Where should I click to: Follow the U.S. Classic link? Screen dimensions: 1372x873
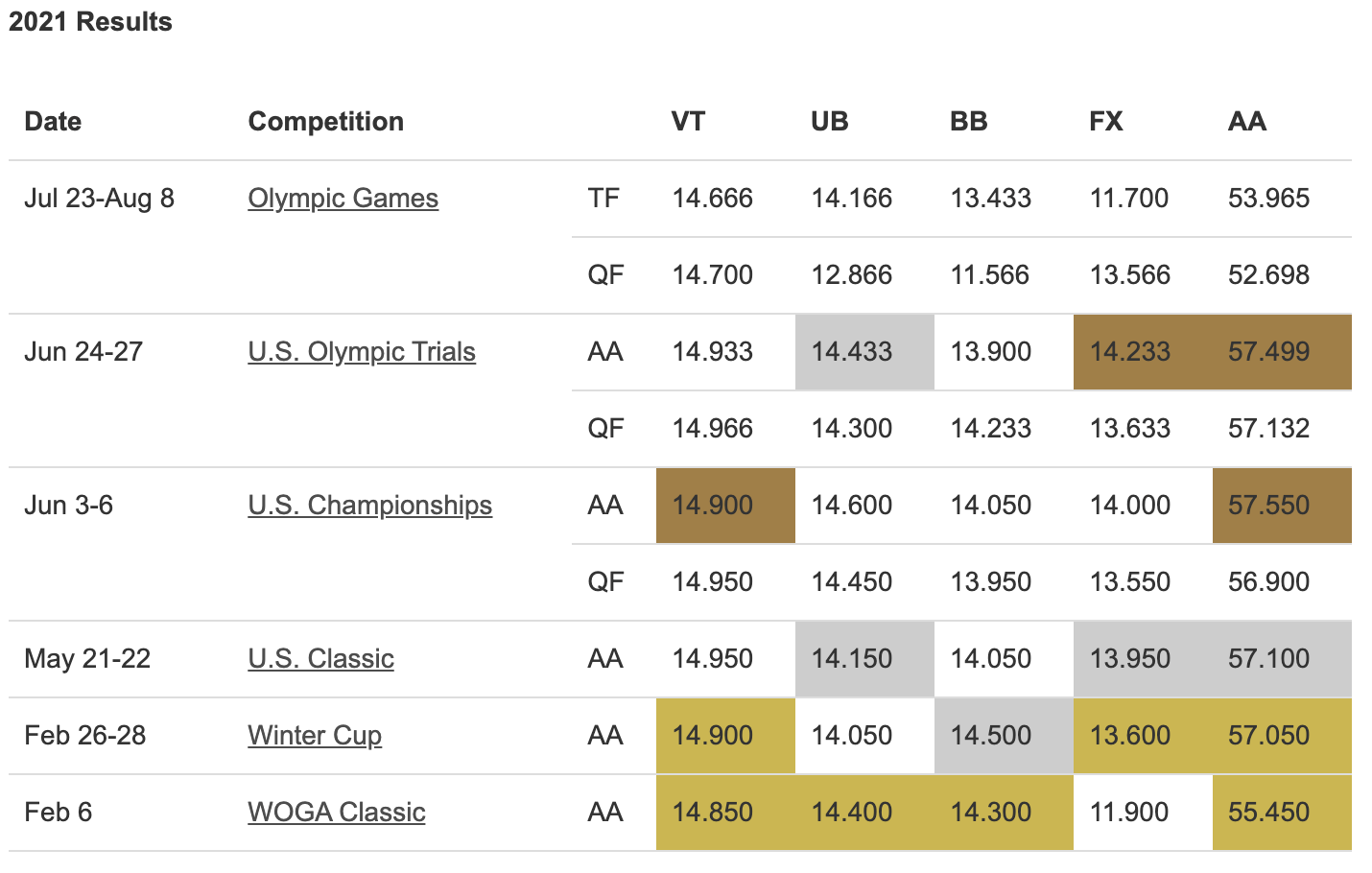320,659
